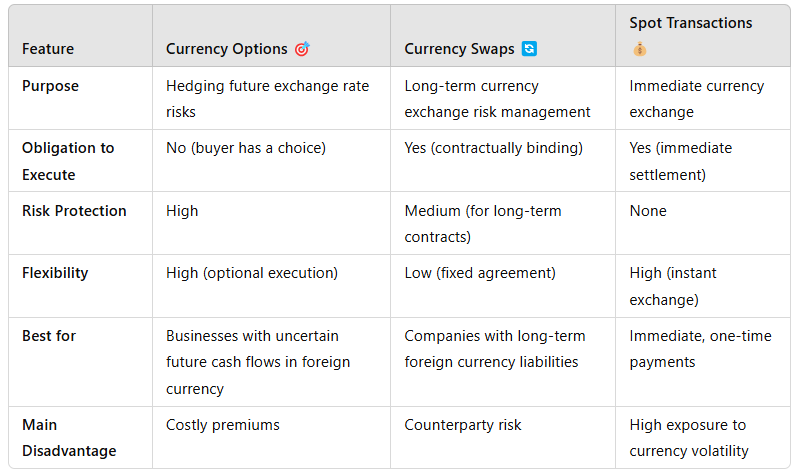This screenshot has width=800, height=471.
Task: Select the Feature column header
Action: [48, 49]
